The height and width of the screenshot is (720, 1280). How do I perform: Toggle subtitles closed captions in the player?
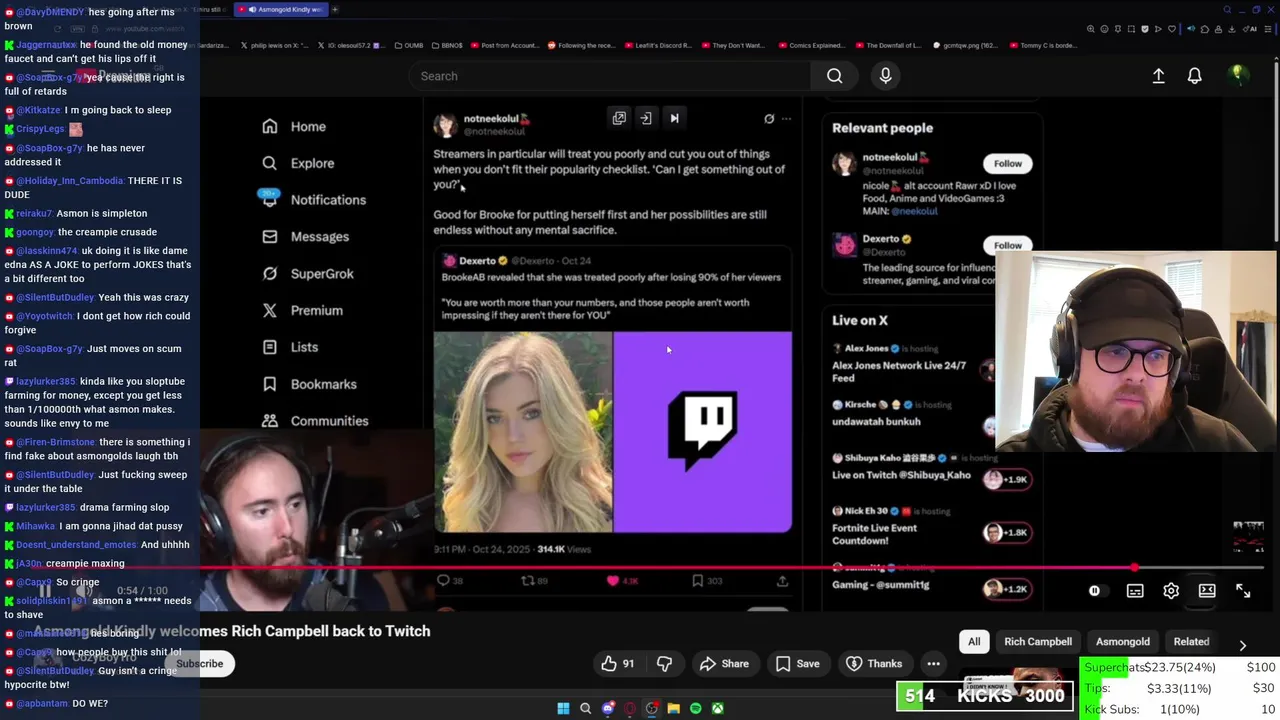click(x=1135, y=591)
